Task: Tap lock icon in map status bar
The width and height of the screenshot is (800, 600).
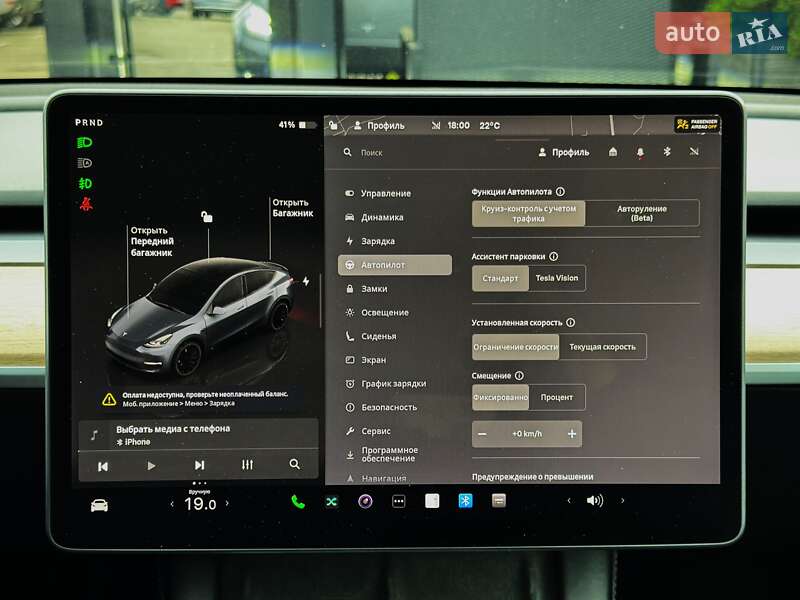Action: pyautogui.click(x=333, y=125)
